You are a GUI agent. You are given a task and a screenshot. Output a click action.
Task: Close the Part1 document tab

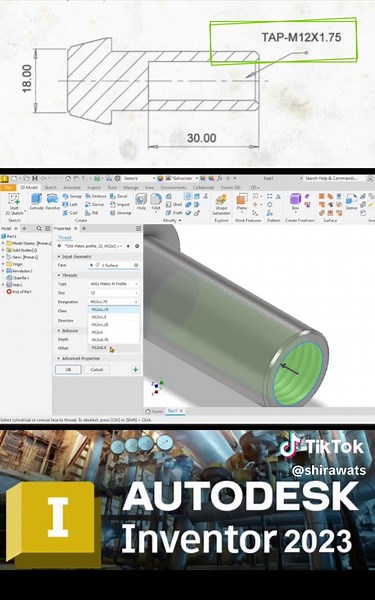pos(181,411)
